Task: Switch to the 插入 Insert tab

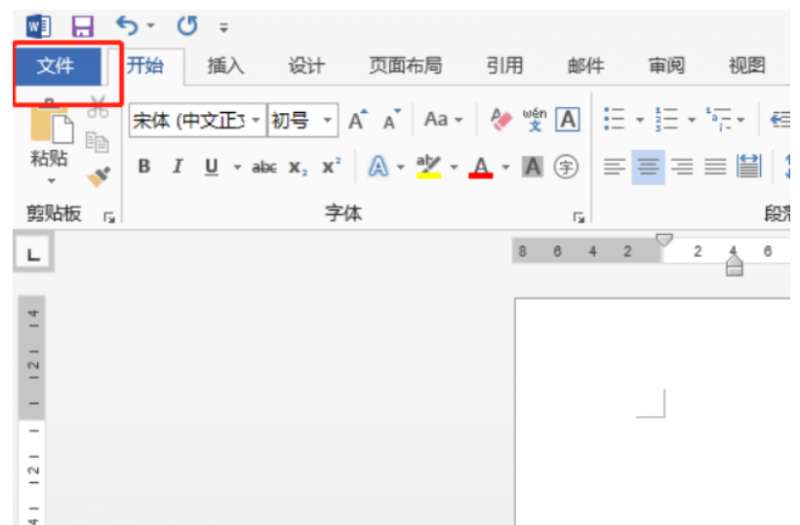Action: point(225,67)
